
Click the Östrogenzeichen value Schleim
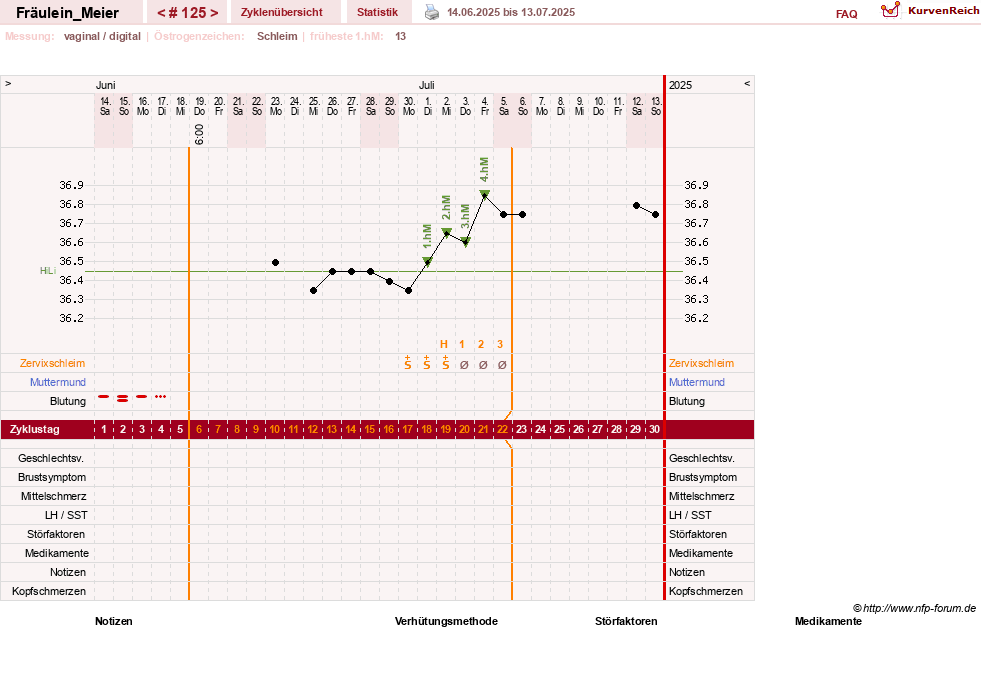point(277,36)
